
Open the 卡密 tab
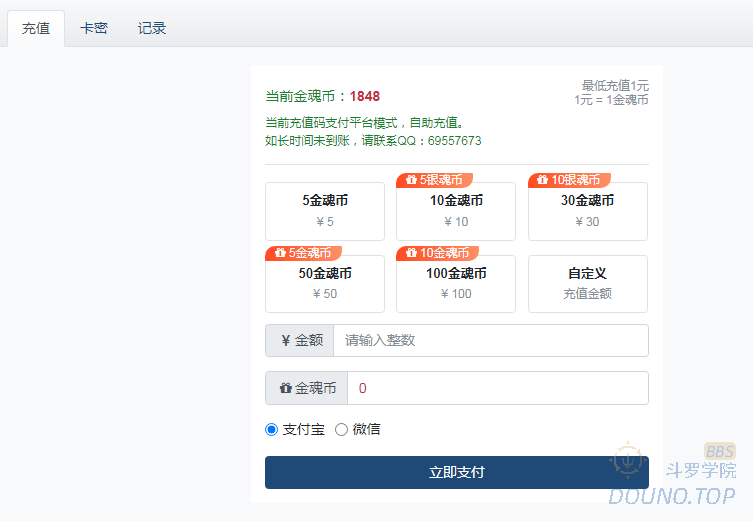point(94,29)
